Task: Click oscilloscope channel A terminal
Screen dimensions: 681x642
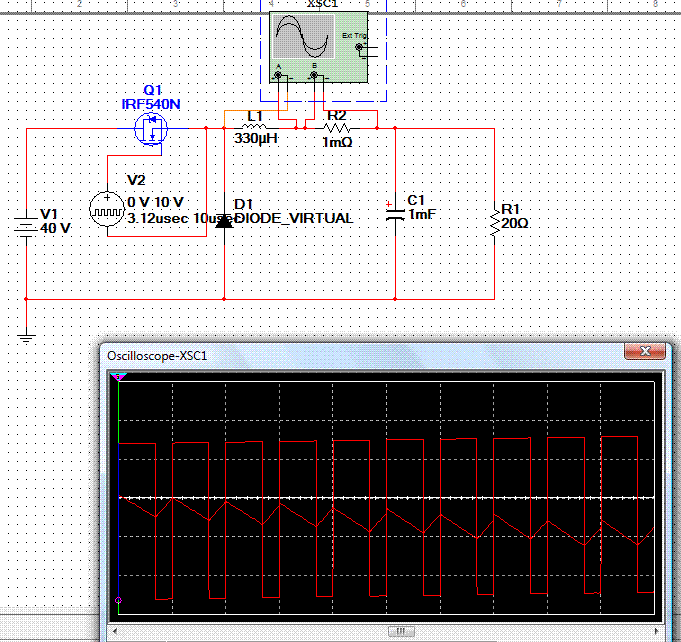Action: click(x=278, y=76)
